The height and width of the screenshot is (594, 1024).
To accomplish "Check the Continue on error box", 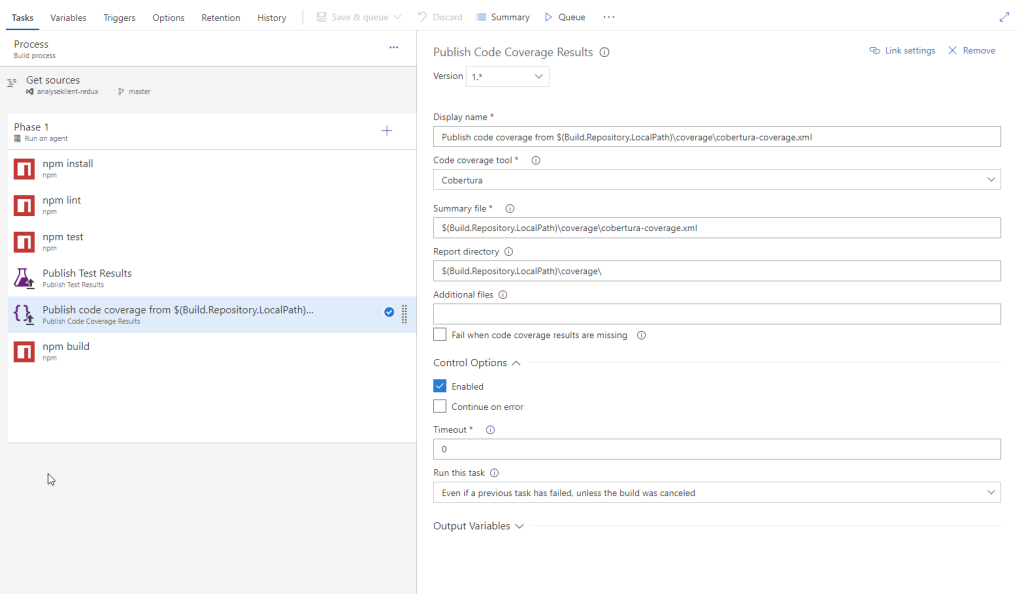I will [x=440, y=407].
